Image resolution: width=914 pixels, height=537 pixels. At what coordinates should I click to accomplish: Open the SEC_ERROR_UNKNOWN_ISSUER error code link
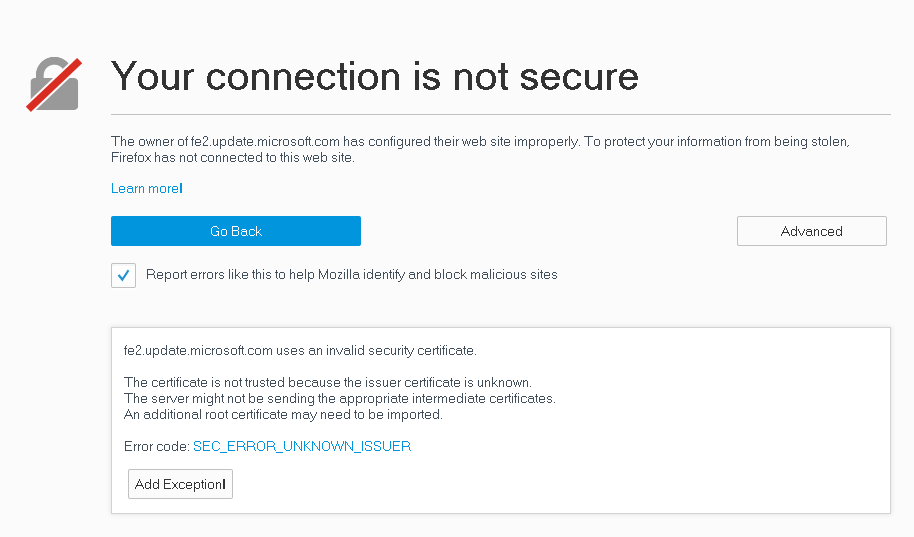302,446
